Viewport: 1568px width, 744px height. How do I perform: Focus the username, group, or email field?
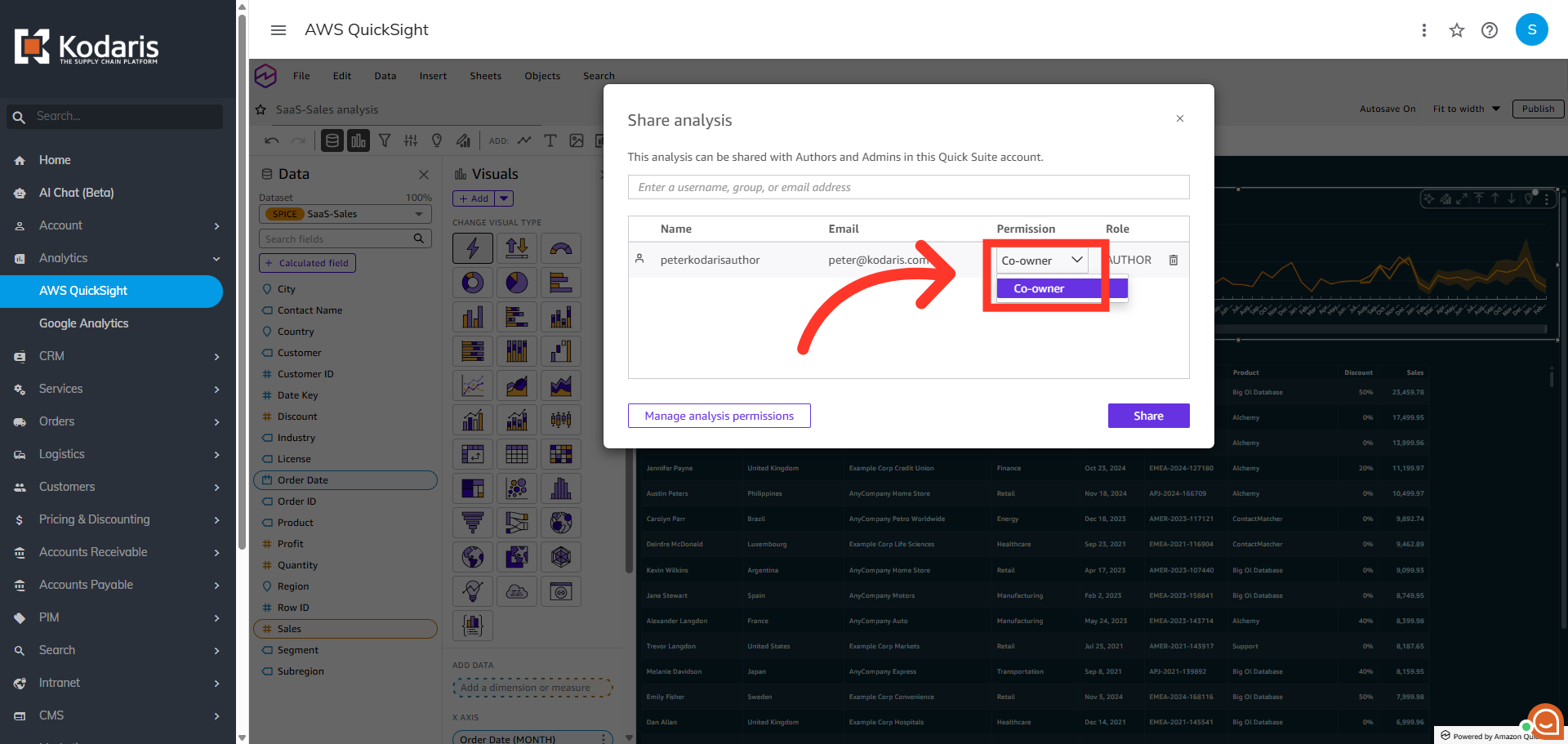tap(908, 187)
